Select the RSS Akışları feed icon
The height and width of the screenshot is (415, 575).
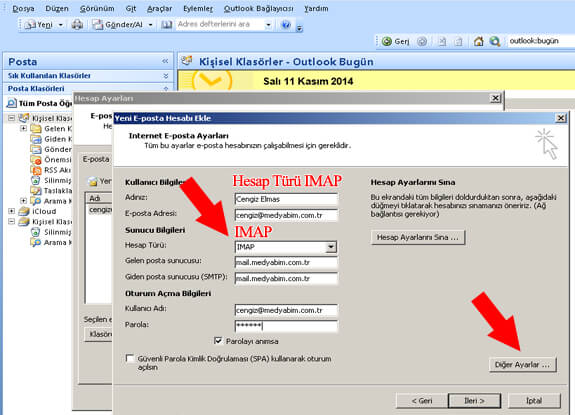[x=36, y=170]
